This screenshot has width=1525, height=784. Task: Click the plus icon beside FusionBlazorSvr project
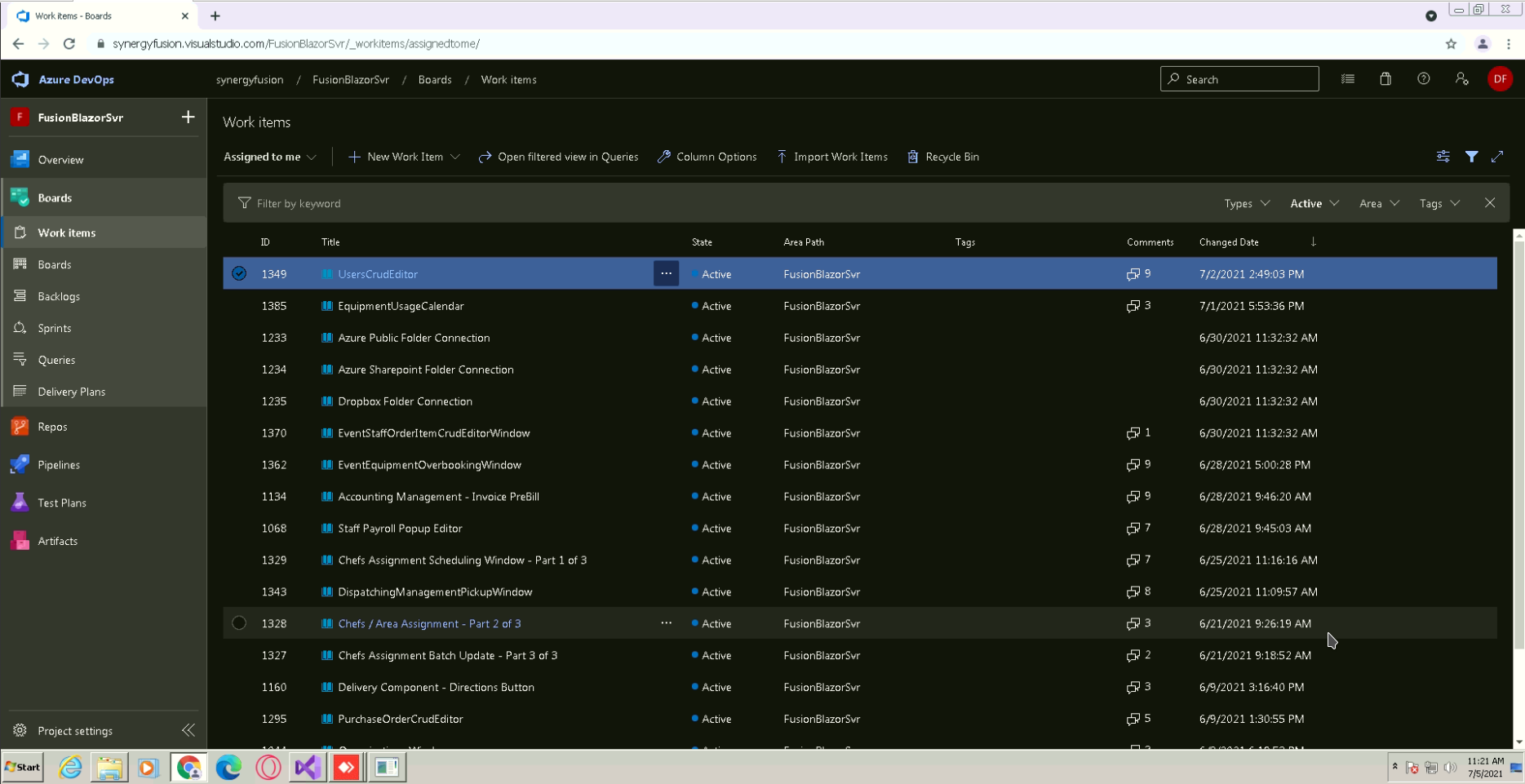(188, 117)
